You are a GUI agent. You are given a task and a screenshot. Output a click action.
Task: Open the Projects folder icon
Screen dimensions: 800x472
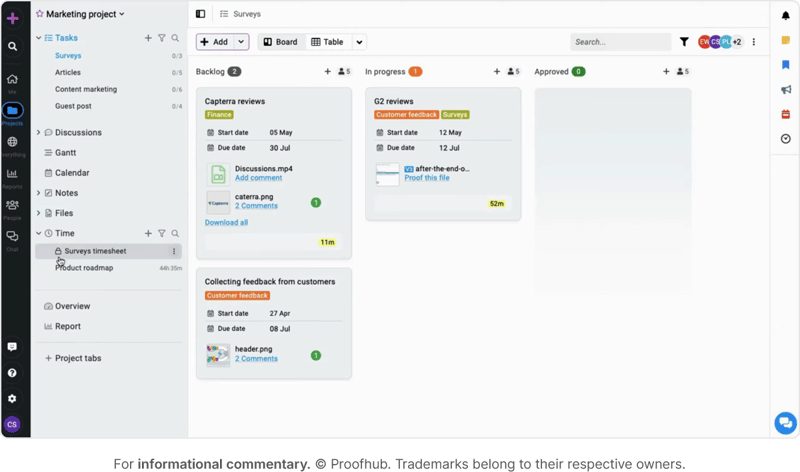point(12,110)
